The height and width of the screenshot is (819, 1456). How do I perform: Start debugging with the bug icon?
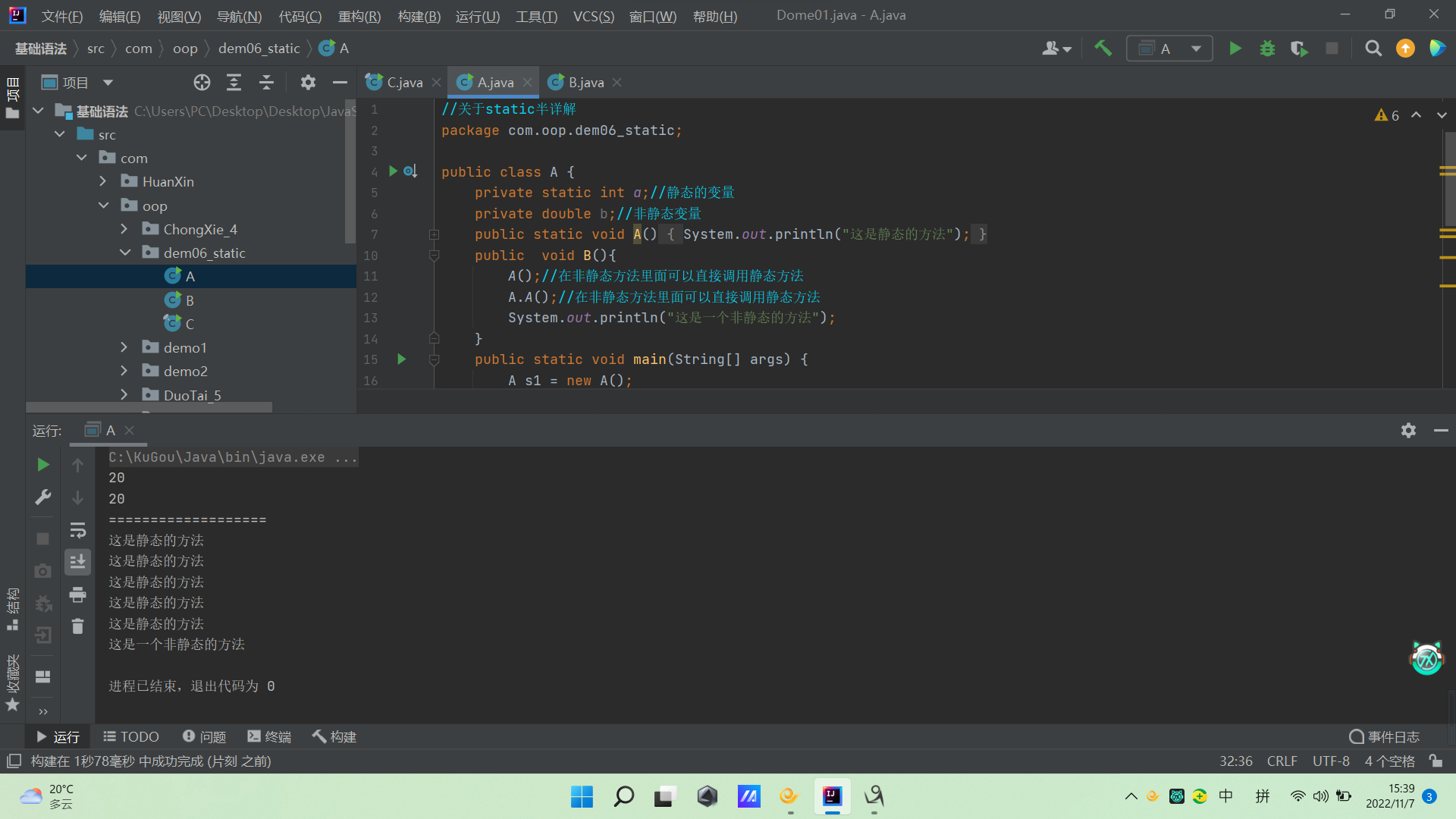tap(1267, 49)
